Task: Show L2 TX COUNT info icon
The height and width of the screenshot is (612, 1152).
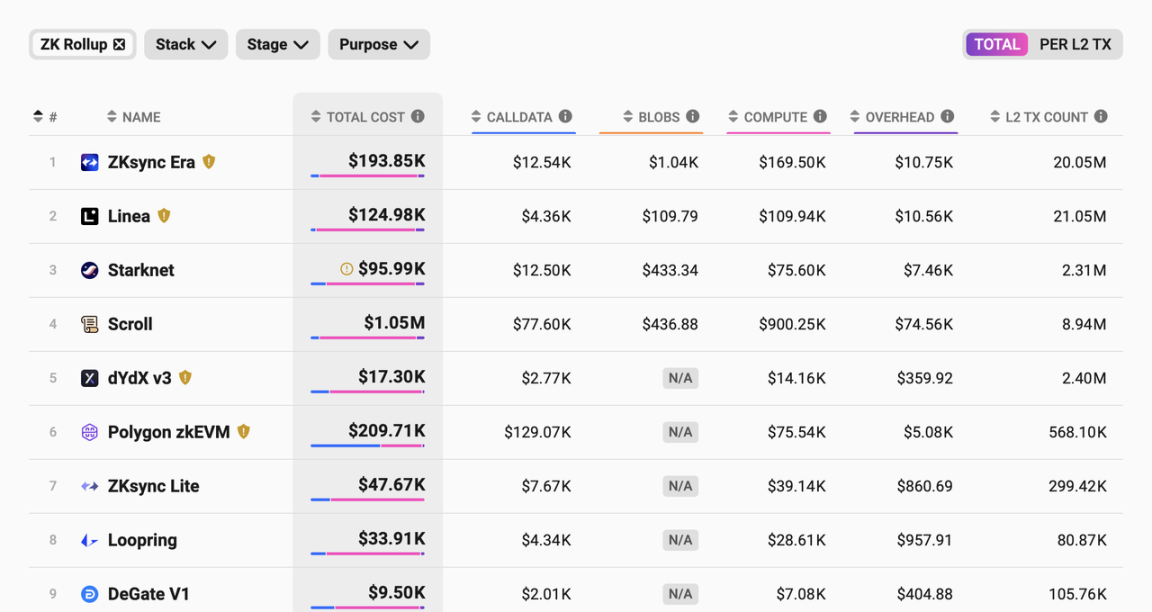Action: (x=1101, y=116)
